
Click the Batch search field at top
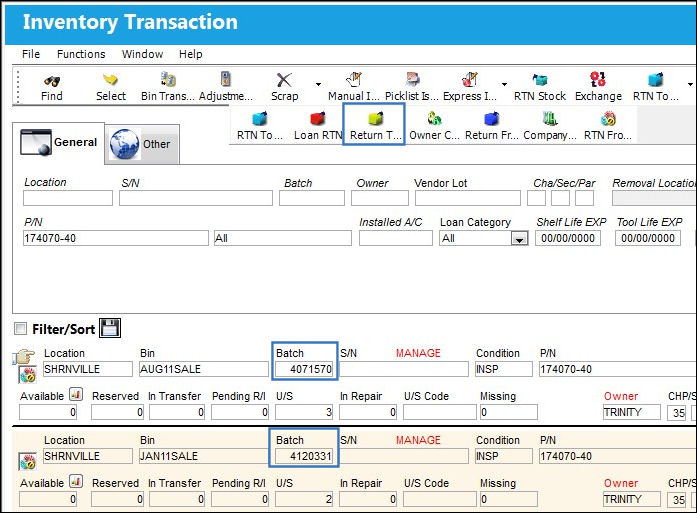312,198
